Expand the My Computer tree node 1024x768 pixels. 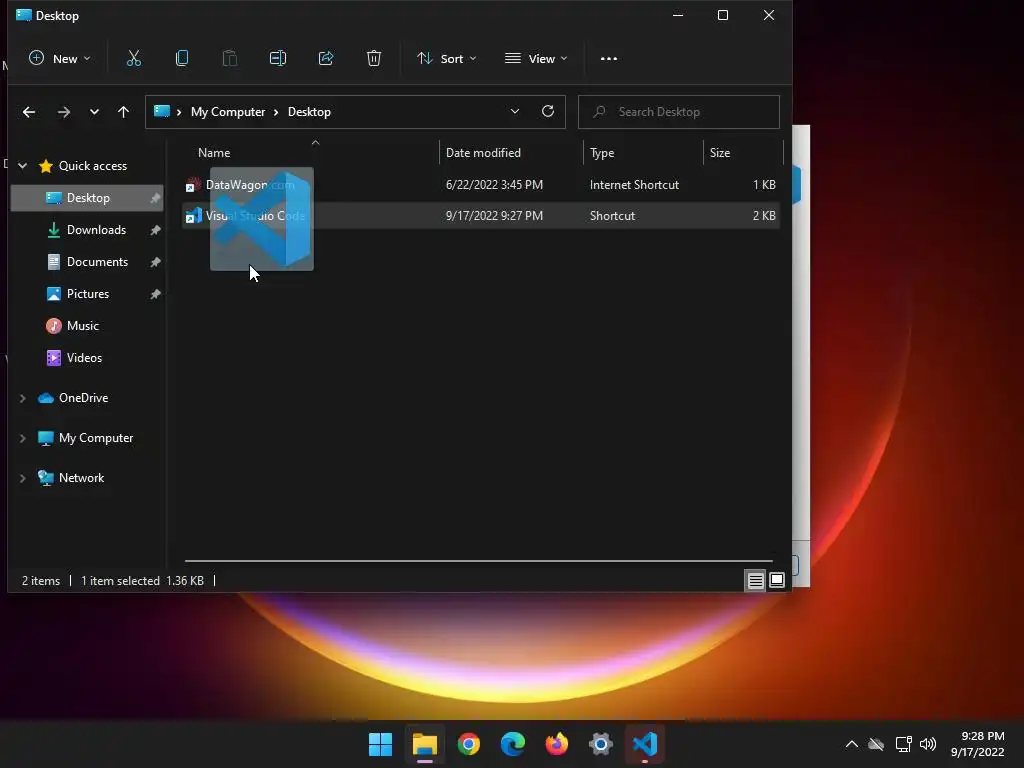[23, 438]
